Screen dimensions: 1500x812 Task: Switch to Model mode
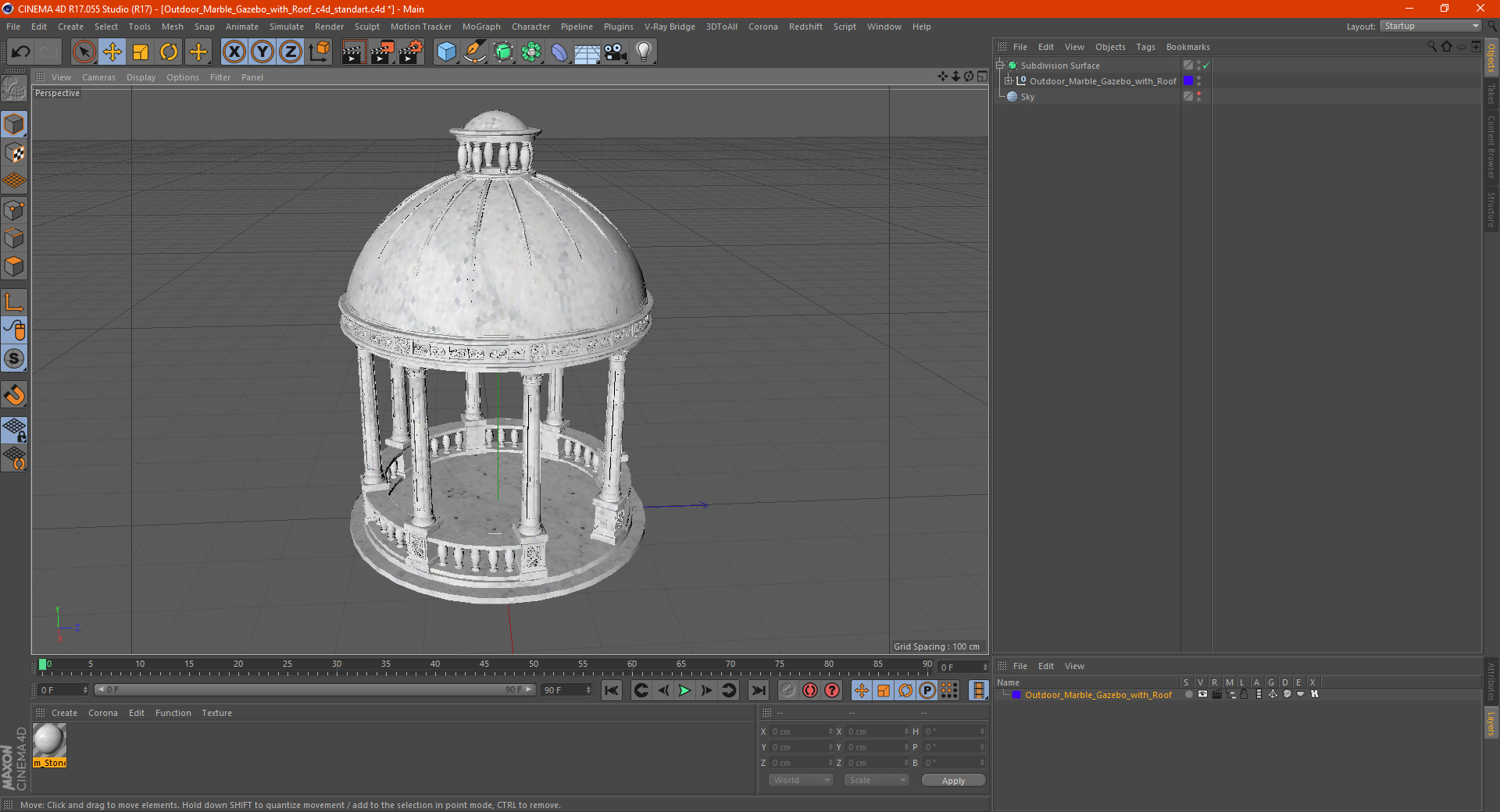point(15,124)
